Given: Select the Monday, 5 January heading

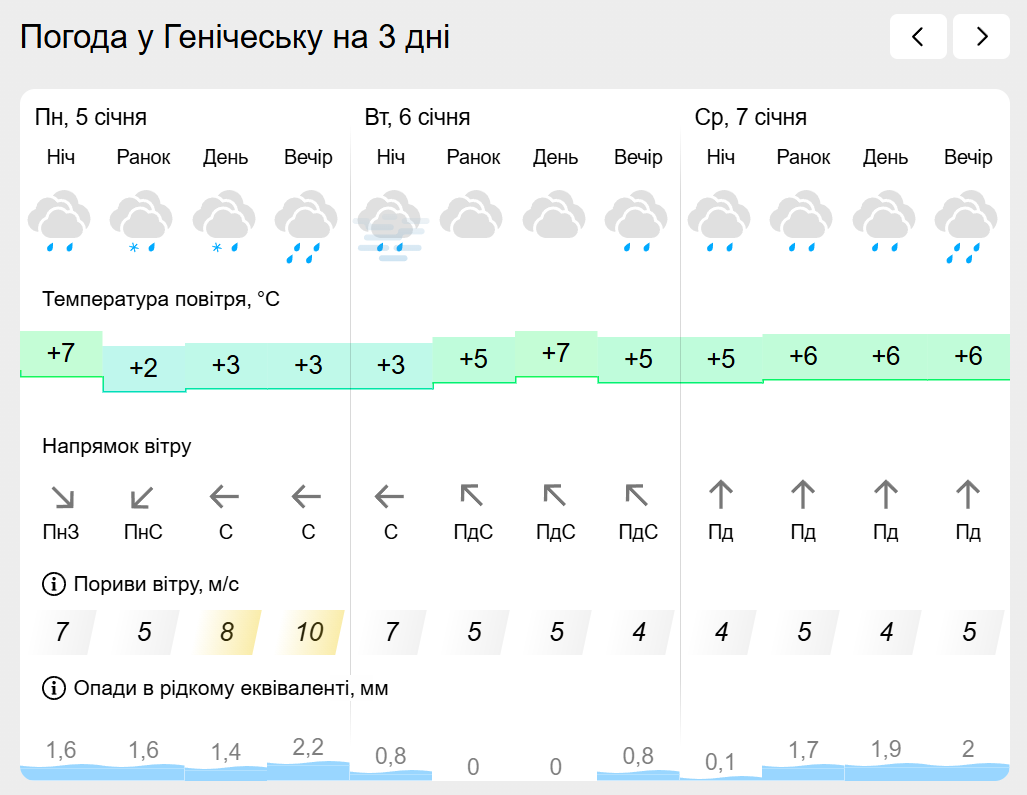Looking at the screenshot, I should tap(91, 118).
